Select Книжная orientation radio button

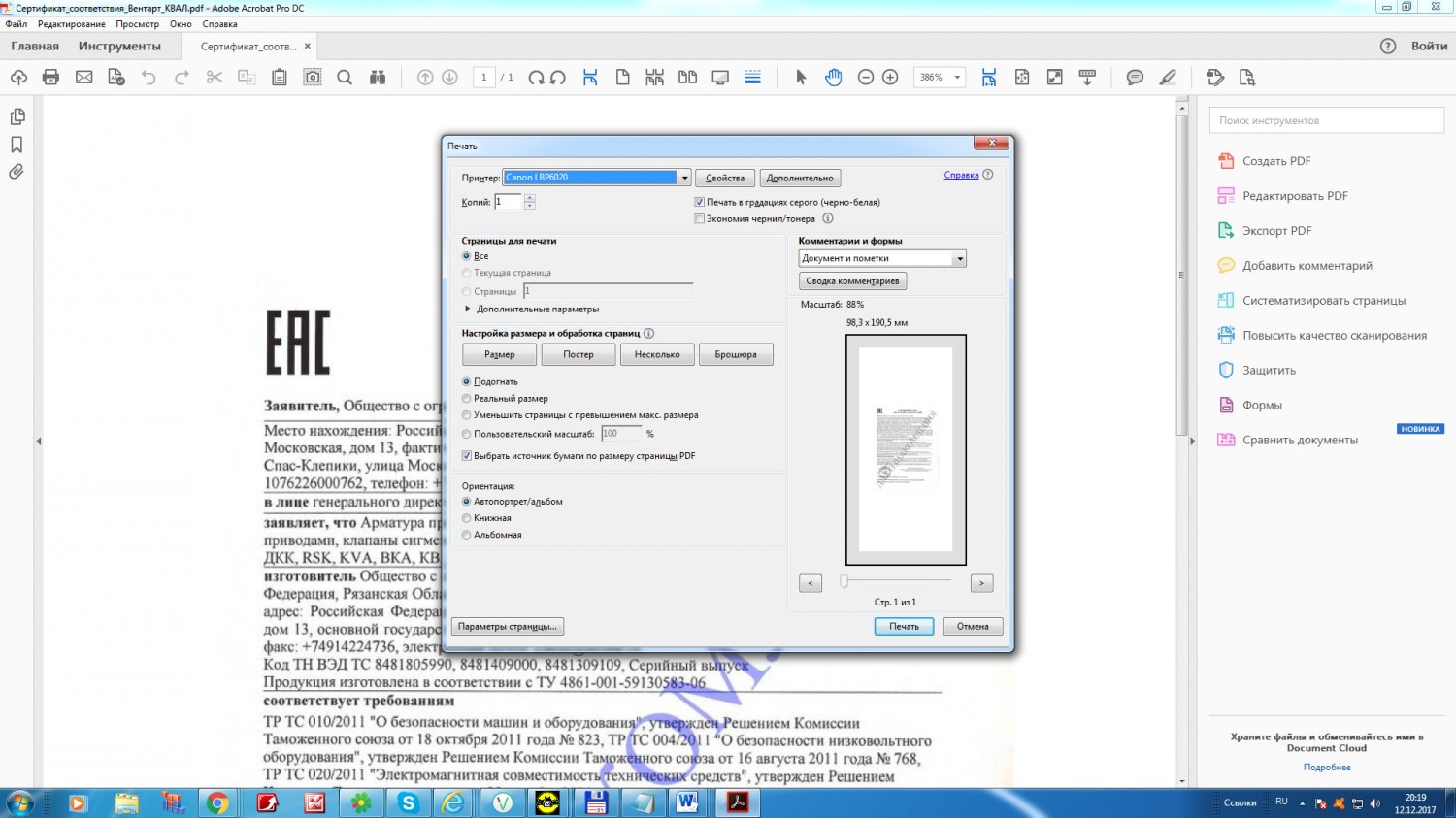tap(467, 518)
